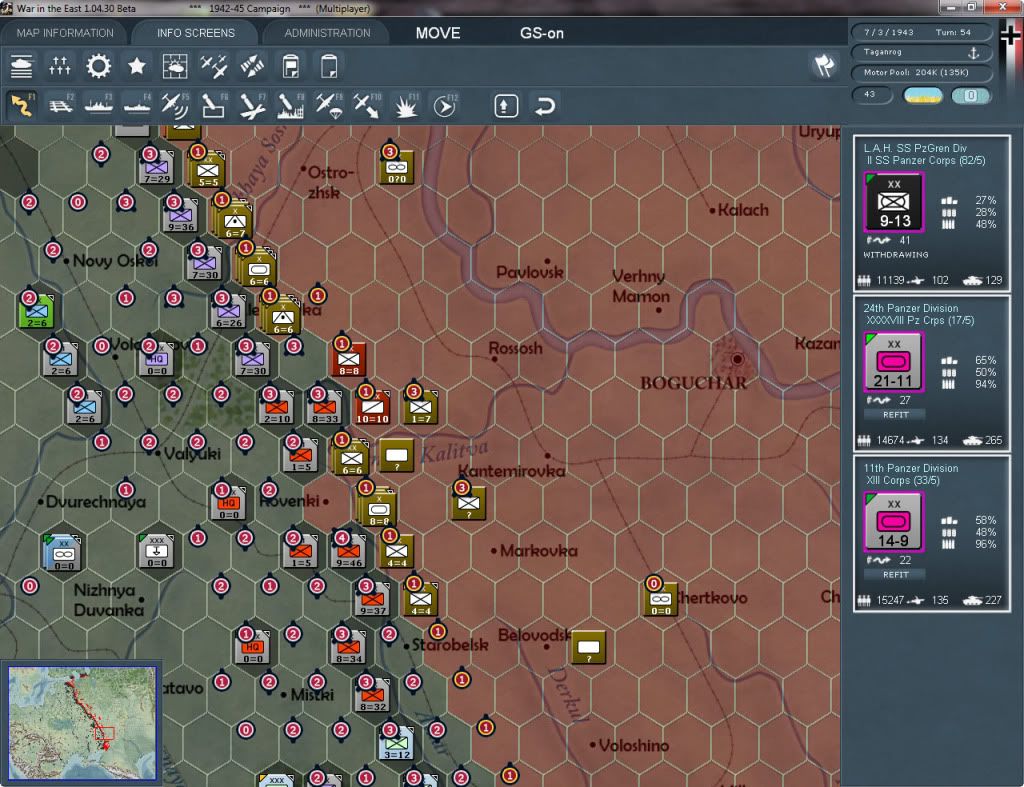Select 11th Panzer Division 14-9 counter
The image size is (1024, 787).
tap(893, 522)
